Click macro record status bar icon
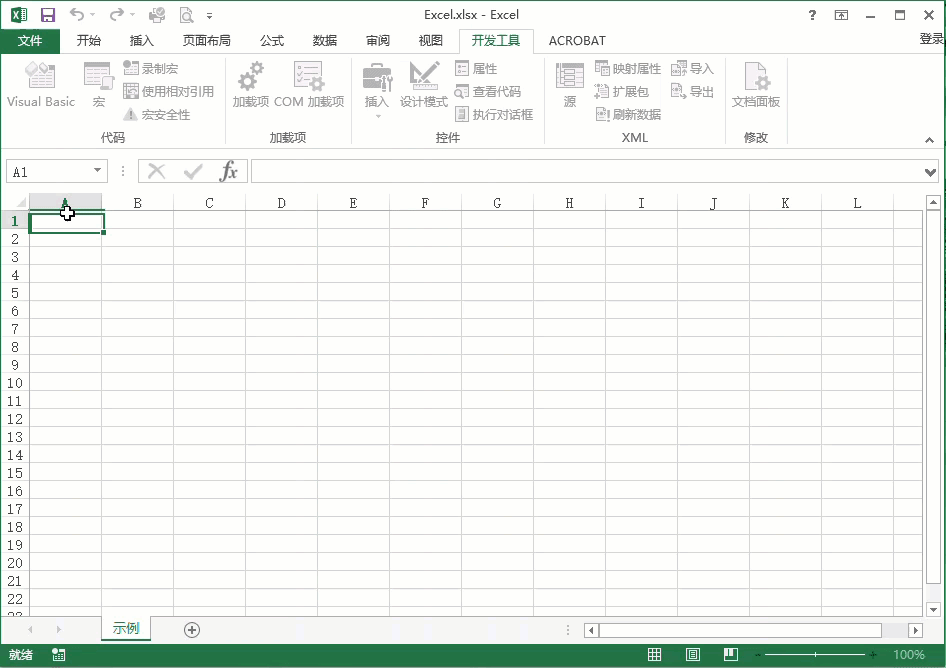This screenshot has height=668, width=946. pyautogui.click(x=59, y=655)
